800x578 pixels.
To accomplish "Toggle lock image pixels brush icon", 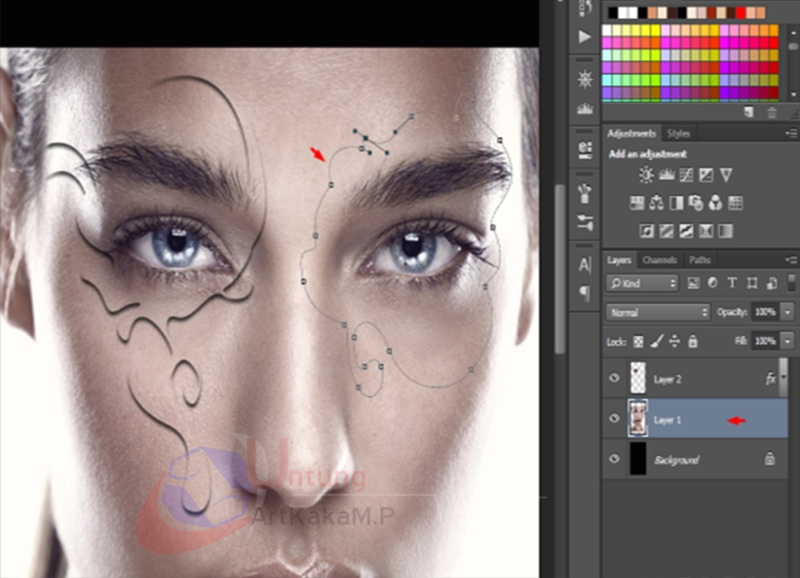I will pos(657,341).
